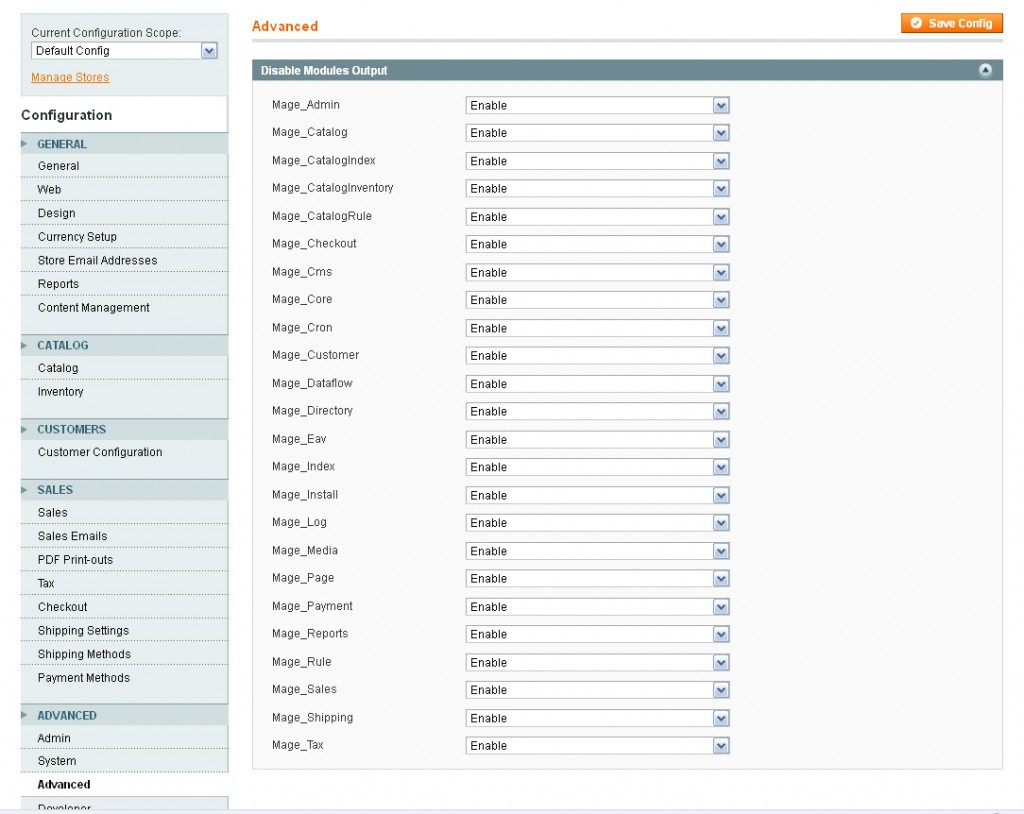Collapse the CUSTOMERS sidebar section
The image size is (1024, 814).
pyautogui.click(x=124, y=429)
